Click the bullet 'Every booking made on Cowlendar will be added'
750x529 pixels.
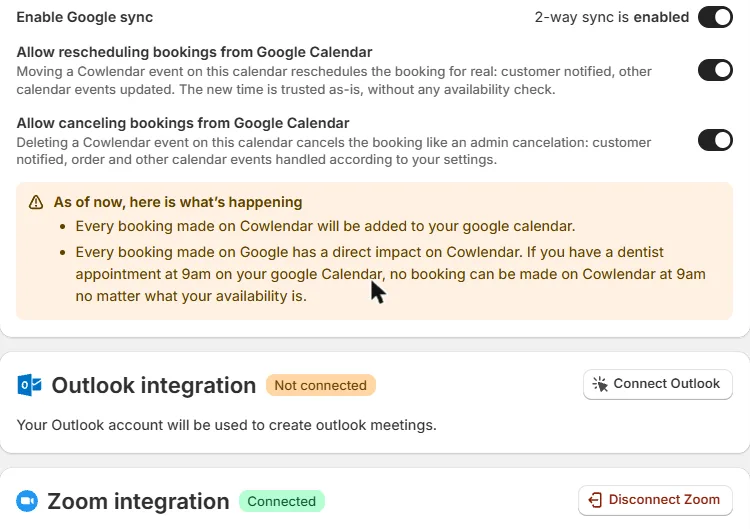(325, 226)
